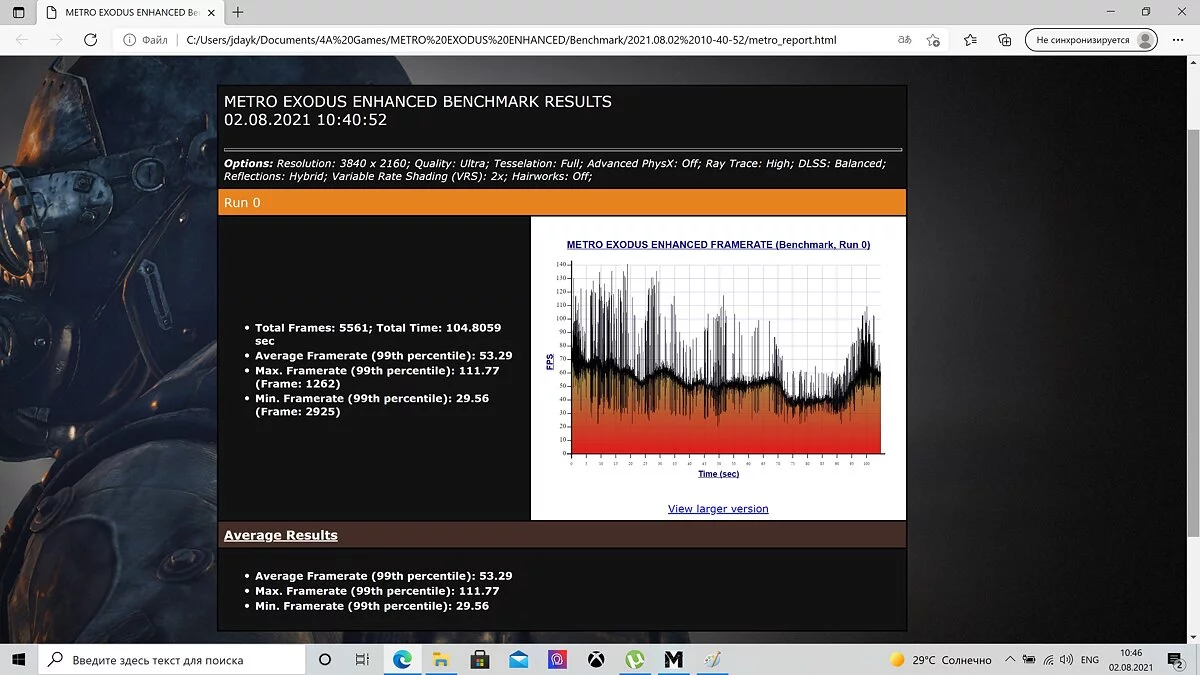This screenshot has width=1200, height=675.
Task: Open Xbox app on taskbar
Action: tap(596, 660)
